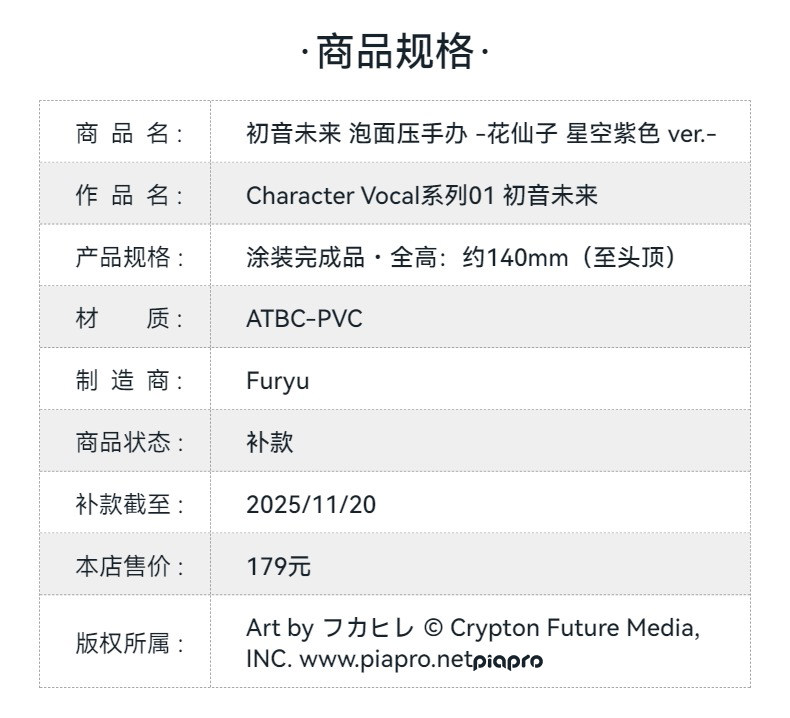Click the 179元 price value
Viewport: 790px width, 718px height.
pyautogui.click(x=279, y=567)
